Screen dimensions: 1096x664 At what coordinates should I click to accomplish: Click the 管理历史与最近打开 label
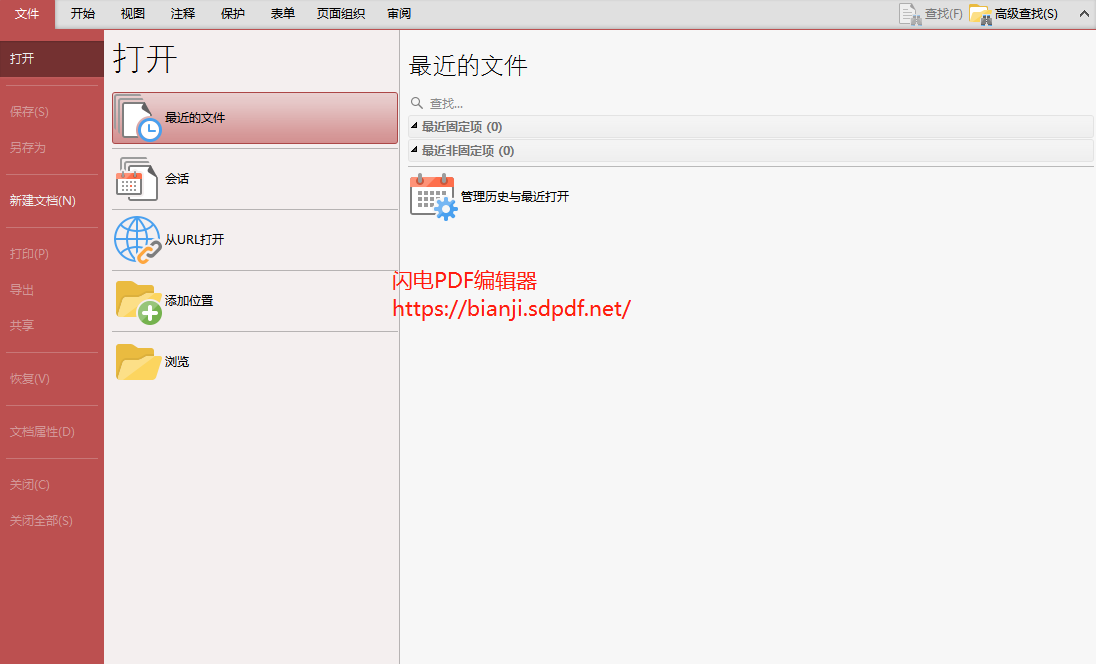pyautogui.click(x=515, y=196)
